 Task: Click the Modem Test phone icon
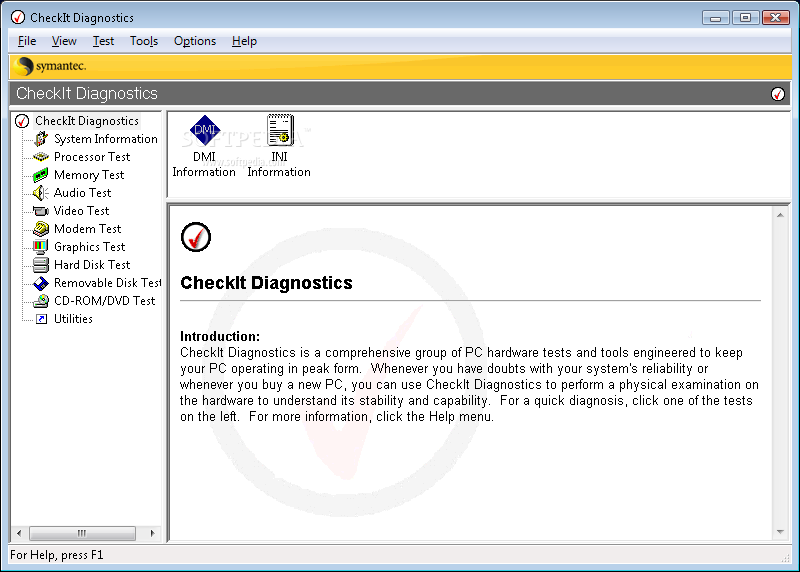click(x=41, y=229)
